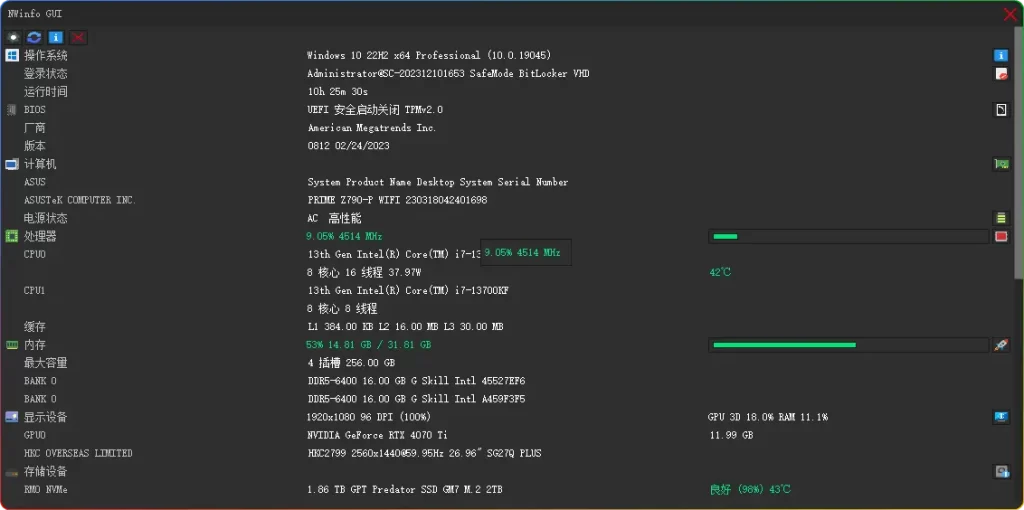The image size is (1024, 510).
Task: Click the disk icon at end of 存储设备 row
Action: 1000,471
